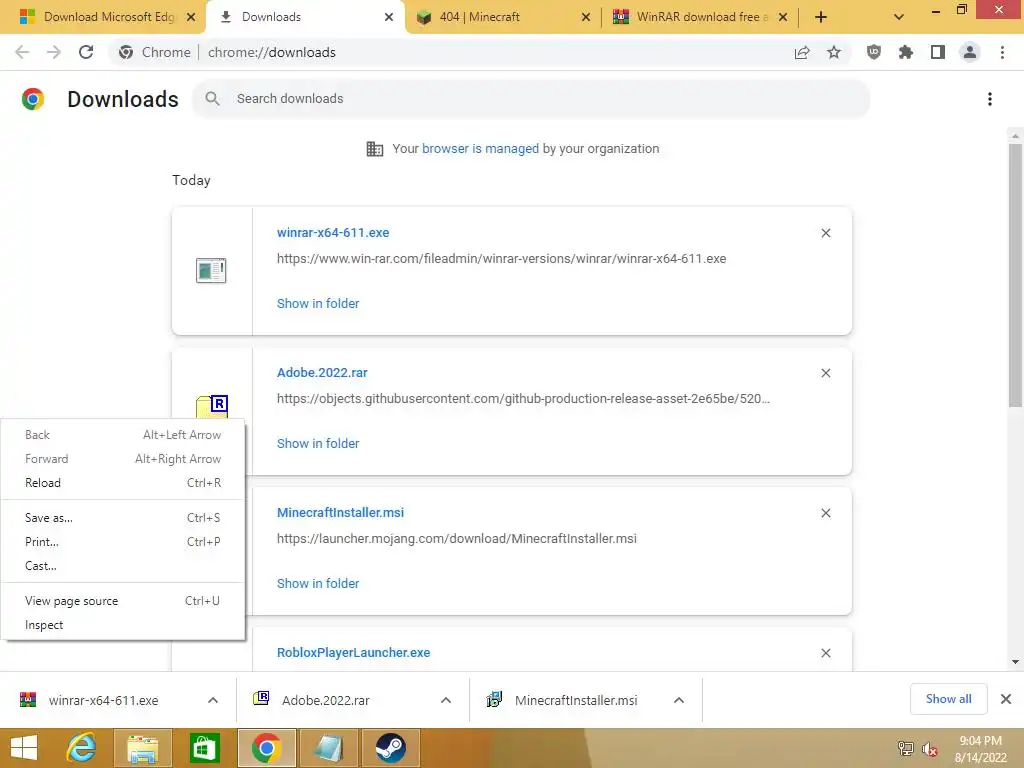Follow the 'browser is managed' link
1024x768 pixels.
point(480,148)
